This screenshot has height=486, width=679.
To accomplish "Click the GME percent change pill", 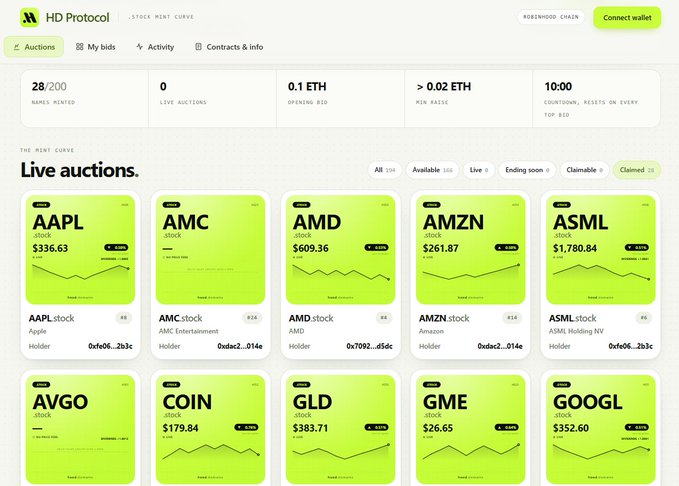I will (507, 428).
